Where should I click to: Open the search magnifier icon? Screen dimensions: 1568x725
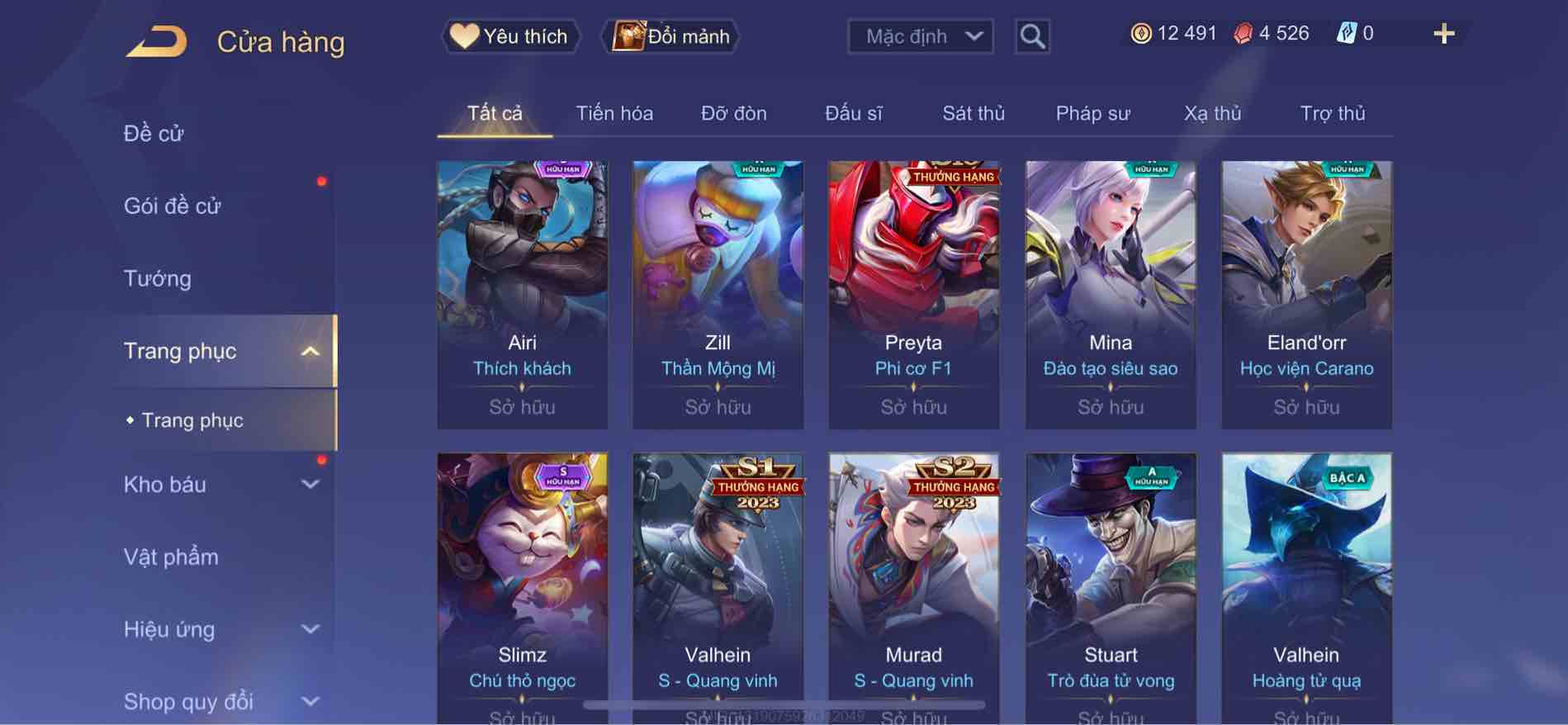pyautogui.click(x=1032, y=36)
